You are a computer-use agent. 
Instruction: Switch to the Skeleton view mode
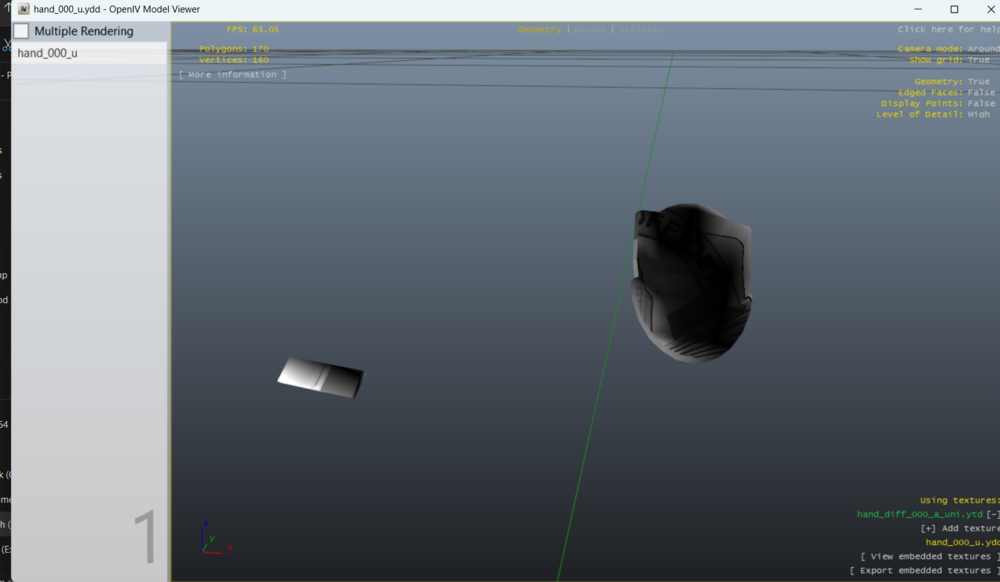[641, 29]
